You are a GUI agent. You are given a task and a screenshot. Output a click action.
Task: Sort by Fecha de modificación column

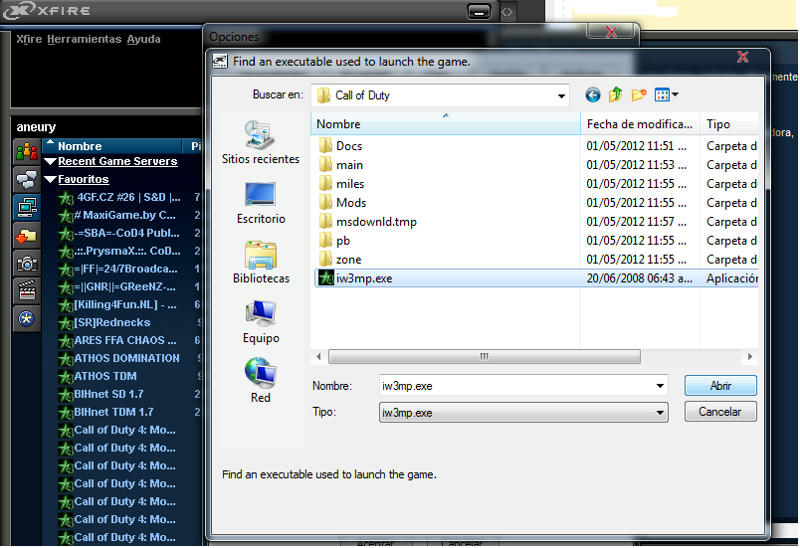tap(640, 124)
